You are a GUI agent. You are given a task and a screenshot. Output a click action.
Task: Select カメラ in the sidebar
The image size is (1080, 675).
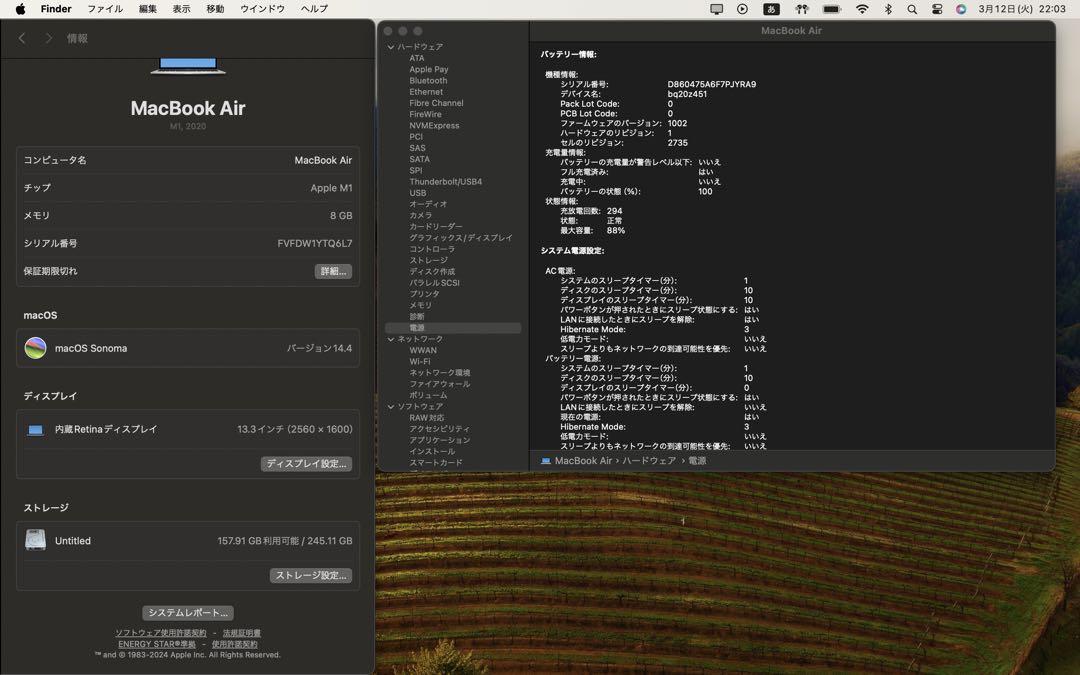[x=420, y=216]
